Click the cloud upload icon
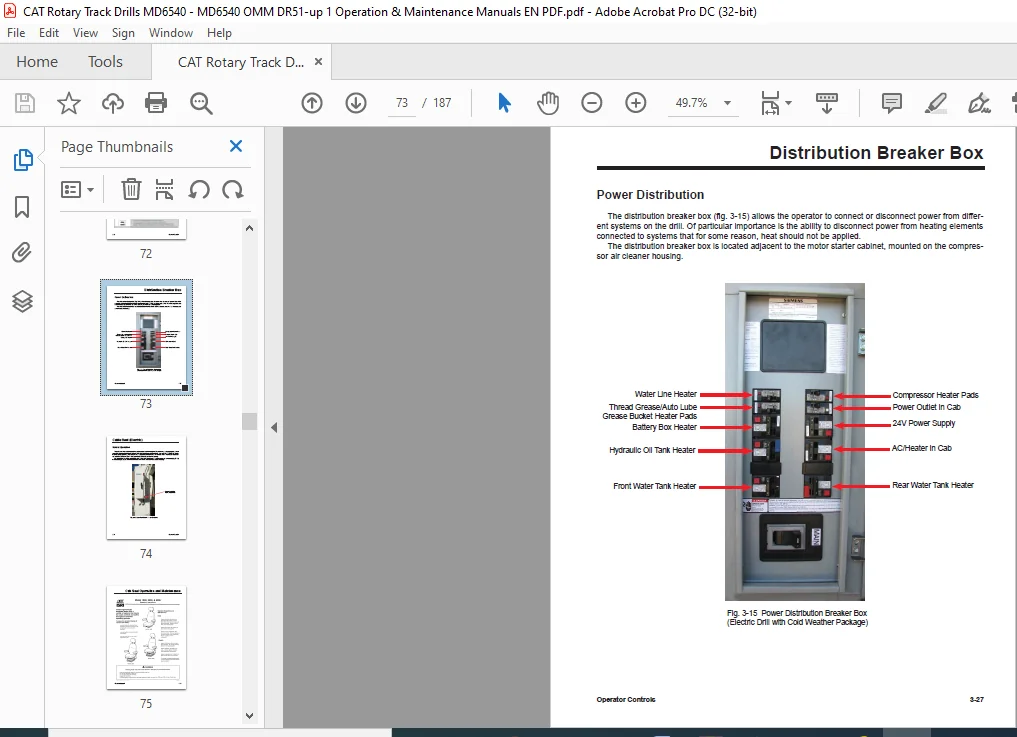This screenshot has height=737, width=1017. click(113, 103)
